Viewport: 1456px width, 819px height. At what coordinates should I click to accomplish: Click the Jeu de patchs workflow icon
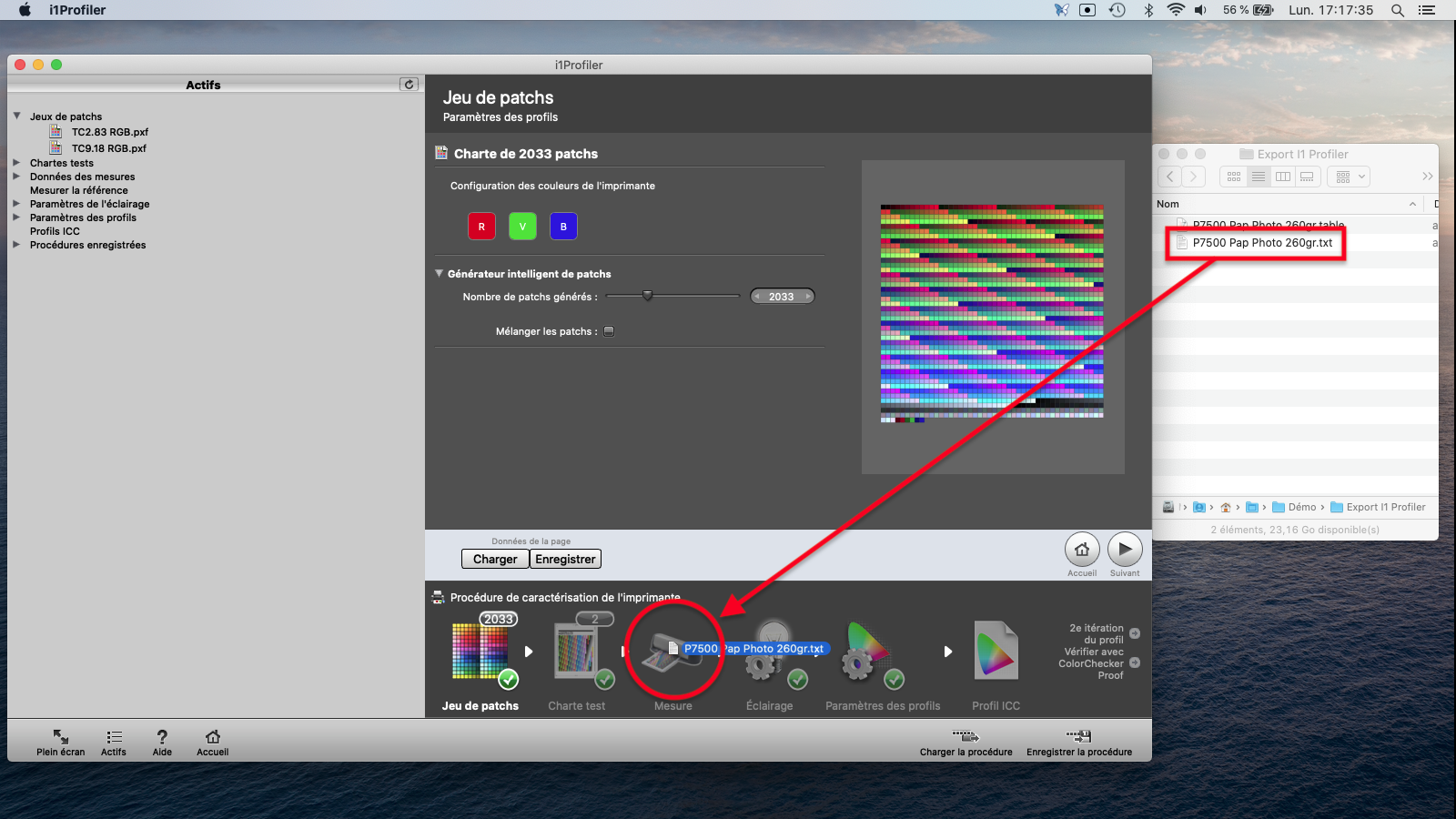click(480, 652)
